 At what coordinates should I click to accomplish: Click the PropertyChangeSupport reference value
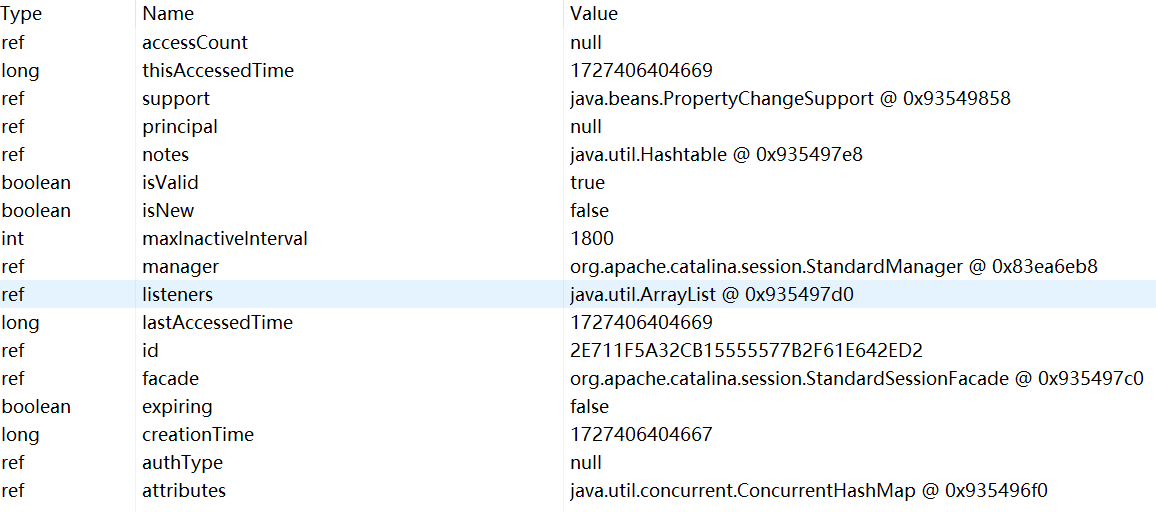coord(790,99)
